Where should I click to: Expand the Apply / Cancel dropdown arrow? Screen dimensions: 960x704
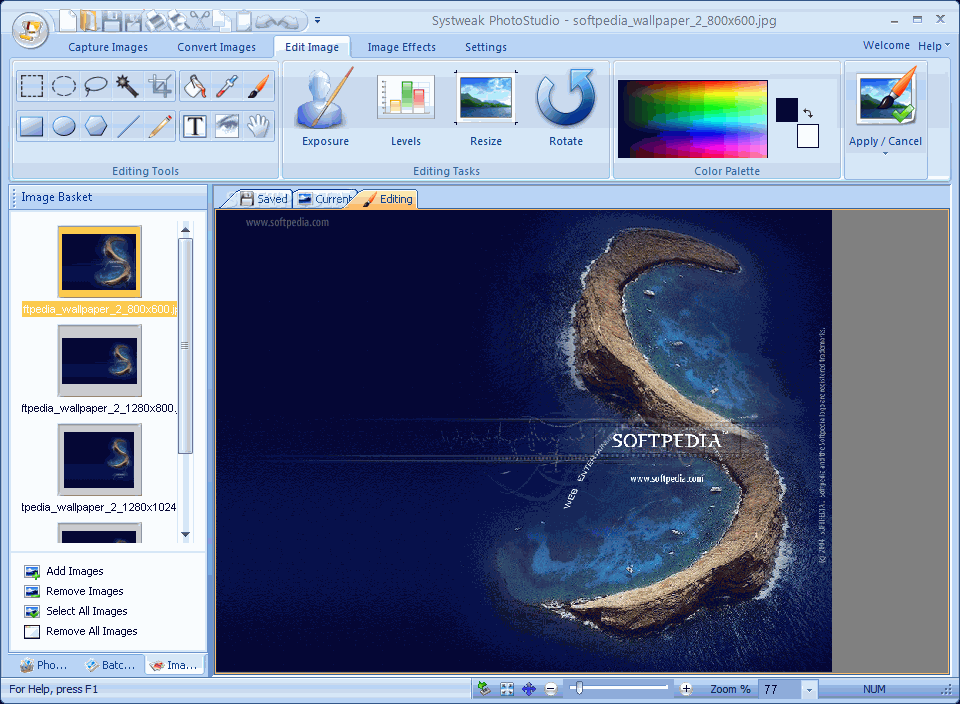coord(885,154)
